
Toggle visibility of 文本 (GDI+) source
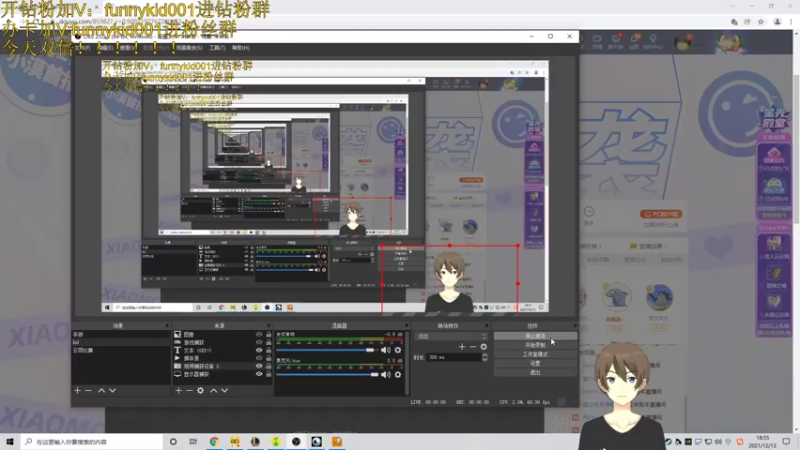(259, 351)
